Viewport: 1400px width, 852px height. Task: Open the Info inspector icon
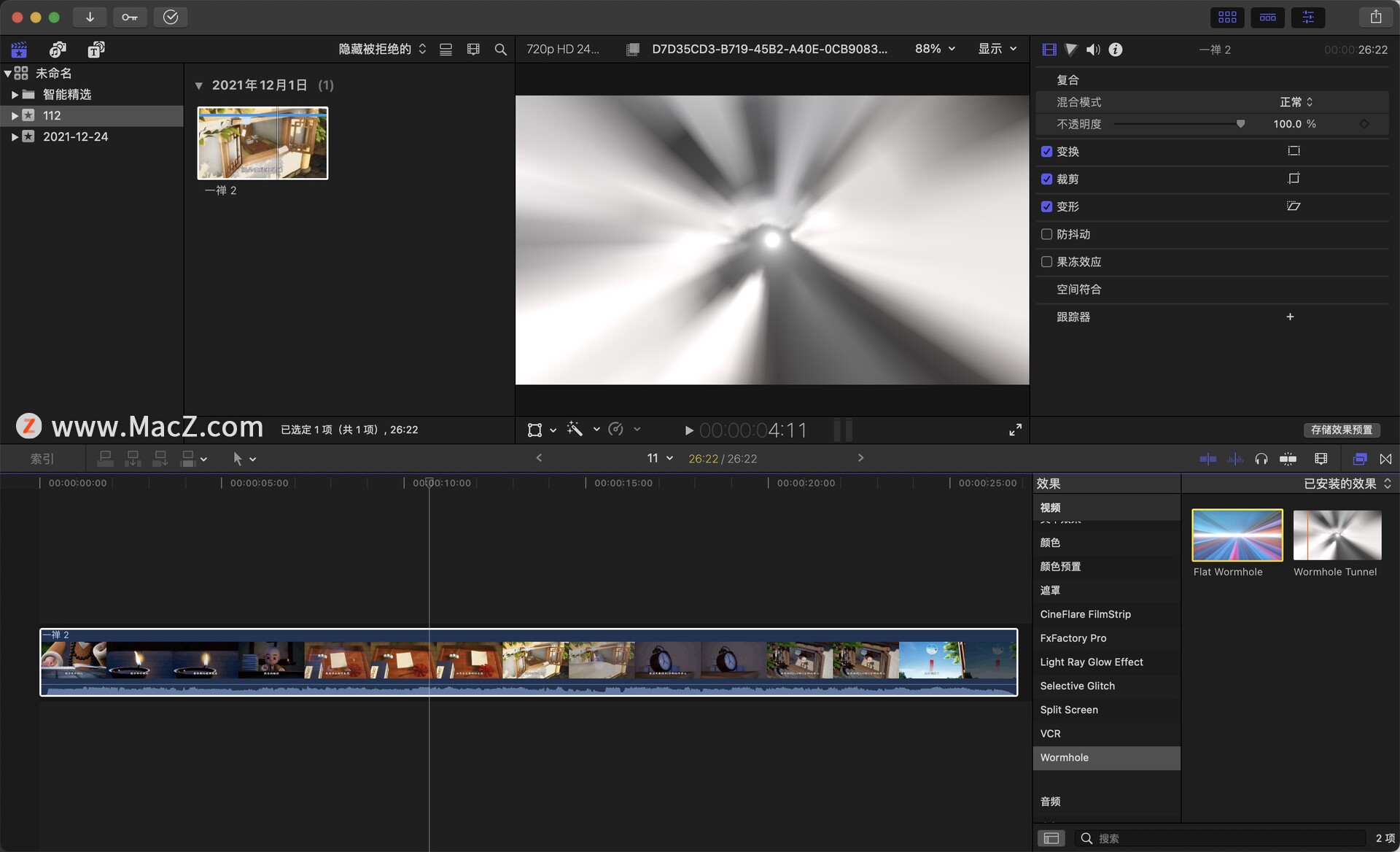pyautogui.click(x=1115, y=49)
